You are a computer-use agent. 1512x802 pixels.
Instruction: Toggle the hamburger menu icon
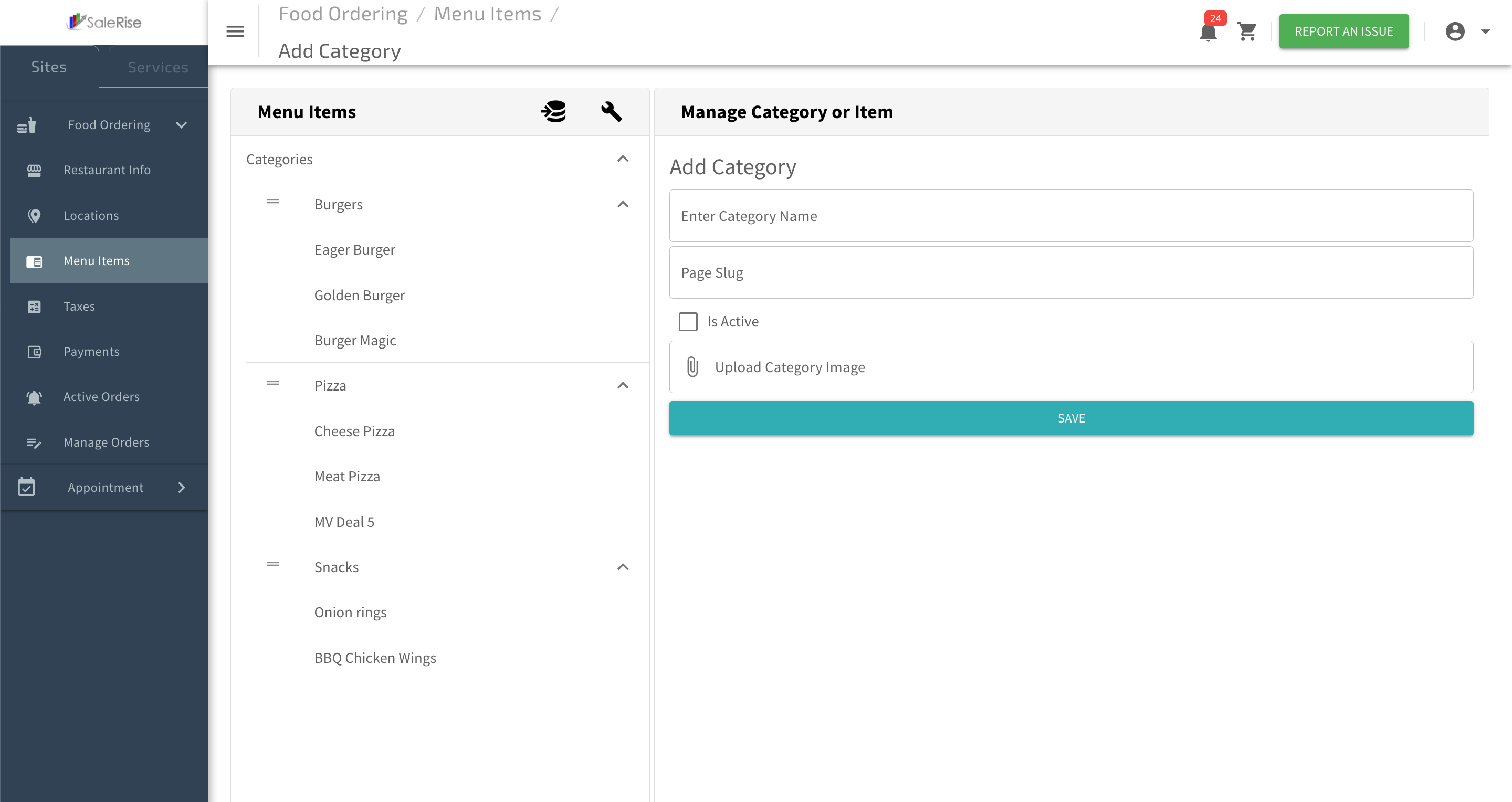pos(235,31)
